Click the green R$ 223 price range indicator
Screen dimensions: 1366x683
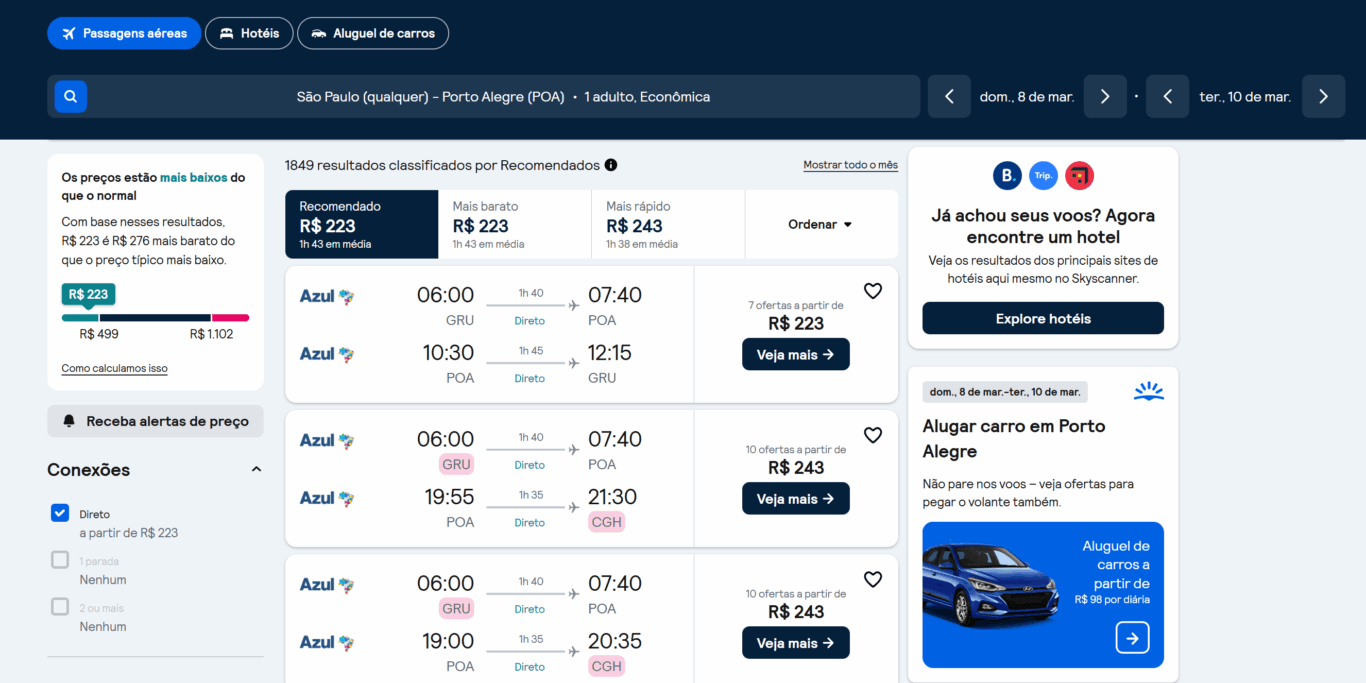tap(87, 294)
